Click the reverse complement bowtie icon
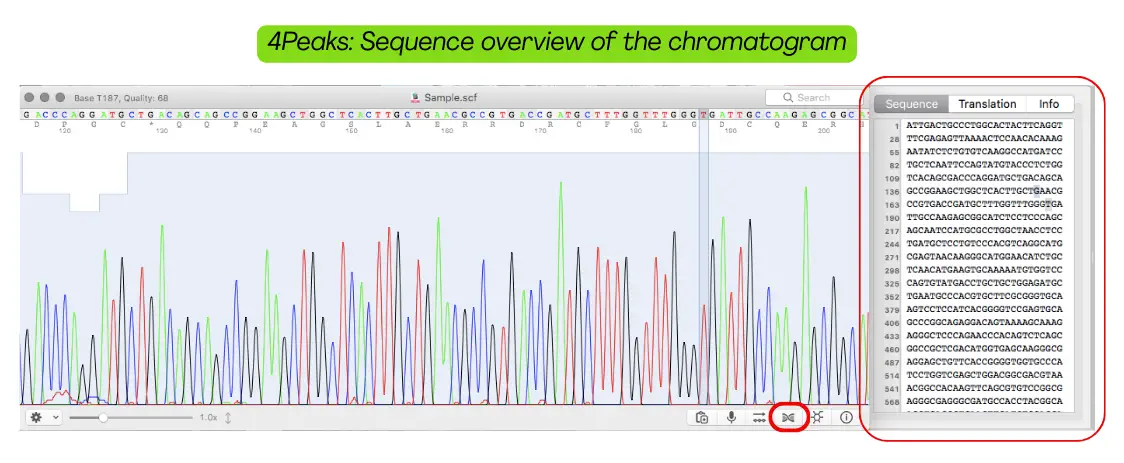The image size is (1124, 463). click(x=789, y=417)
